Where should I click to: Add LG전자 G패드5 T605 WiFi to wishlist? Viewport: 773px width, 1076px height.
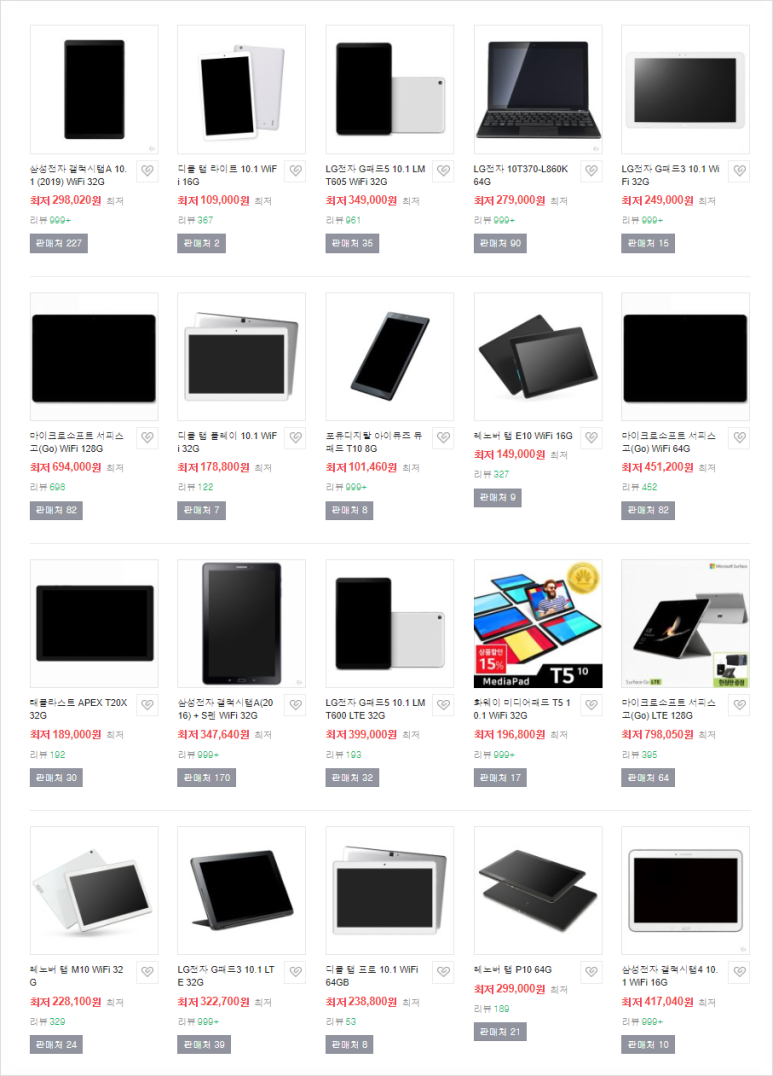[x=443, y=171]
